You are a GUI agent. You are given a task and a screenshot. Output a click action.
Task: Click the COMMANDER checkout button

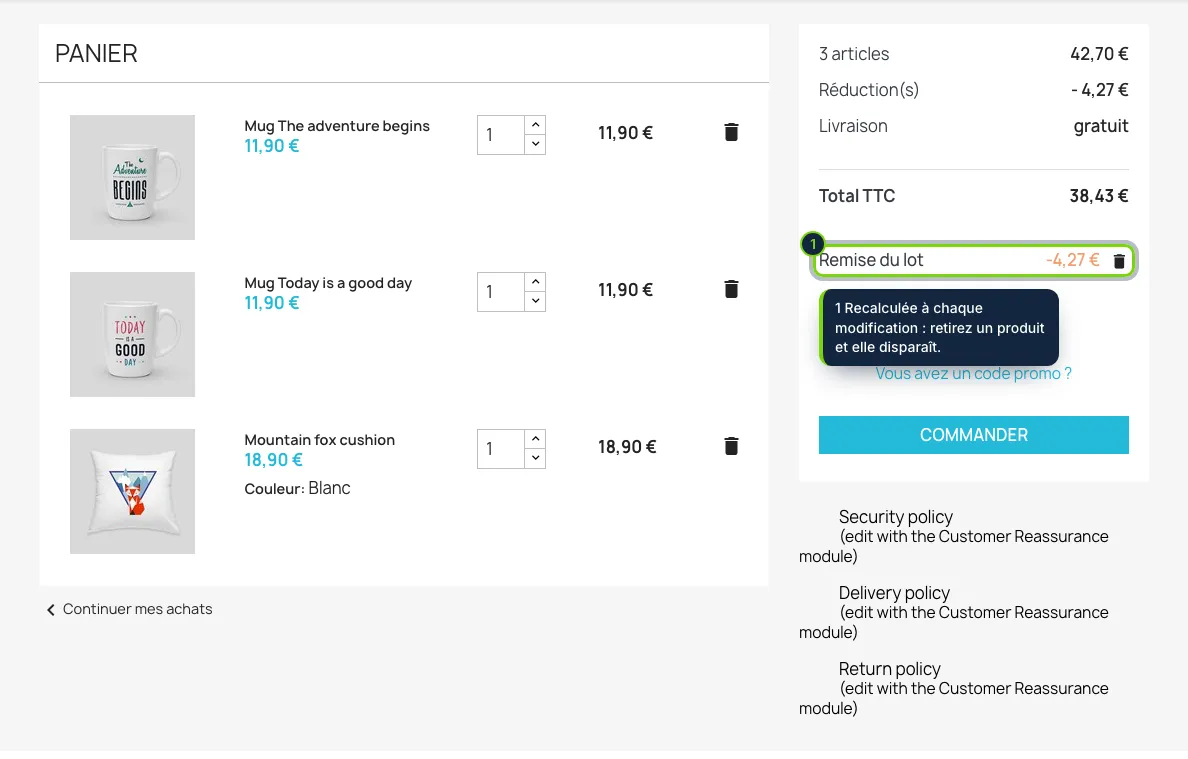[974, 435]
